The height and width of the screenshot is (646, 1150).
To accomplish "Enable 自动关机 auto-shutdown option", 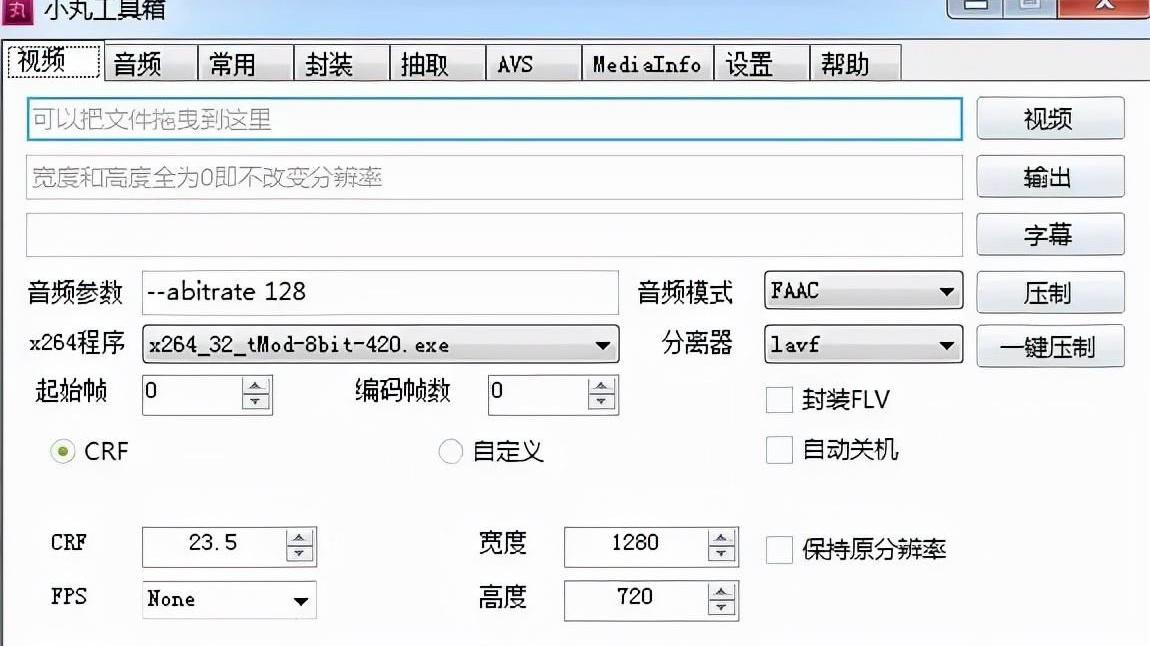I will click(x=779, y=451).
